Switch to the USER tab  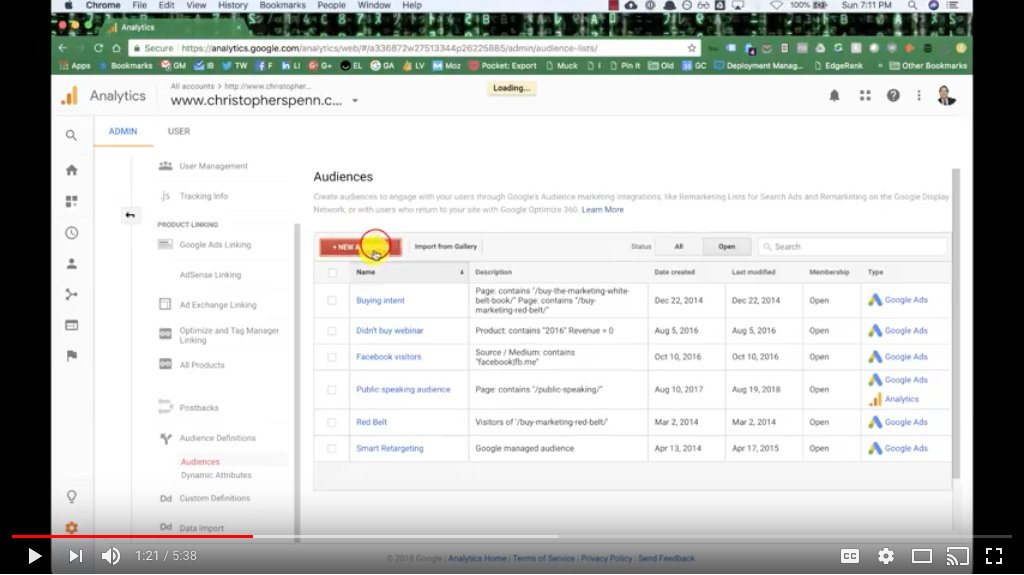point(179,131)
